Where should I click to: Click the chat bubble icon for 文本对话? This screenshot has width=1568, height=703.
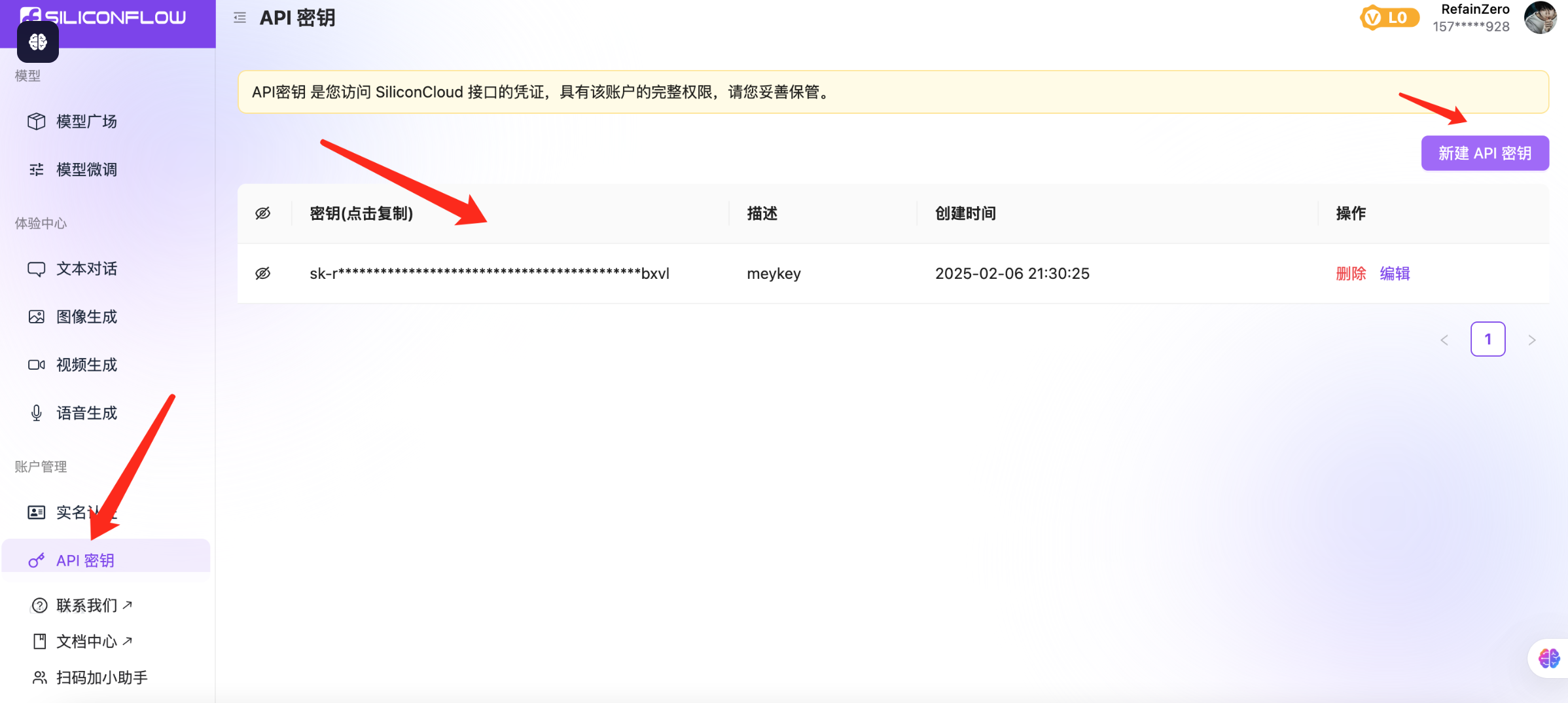click(37, 268)
